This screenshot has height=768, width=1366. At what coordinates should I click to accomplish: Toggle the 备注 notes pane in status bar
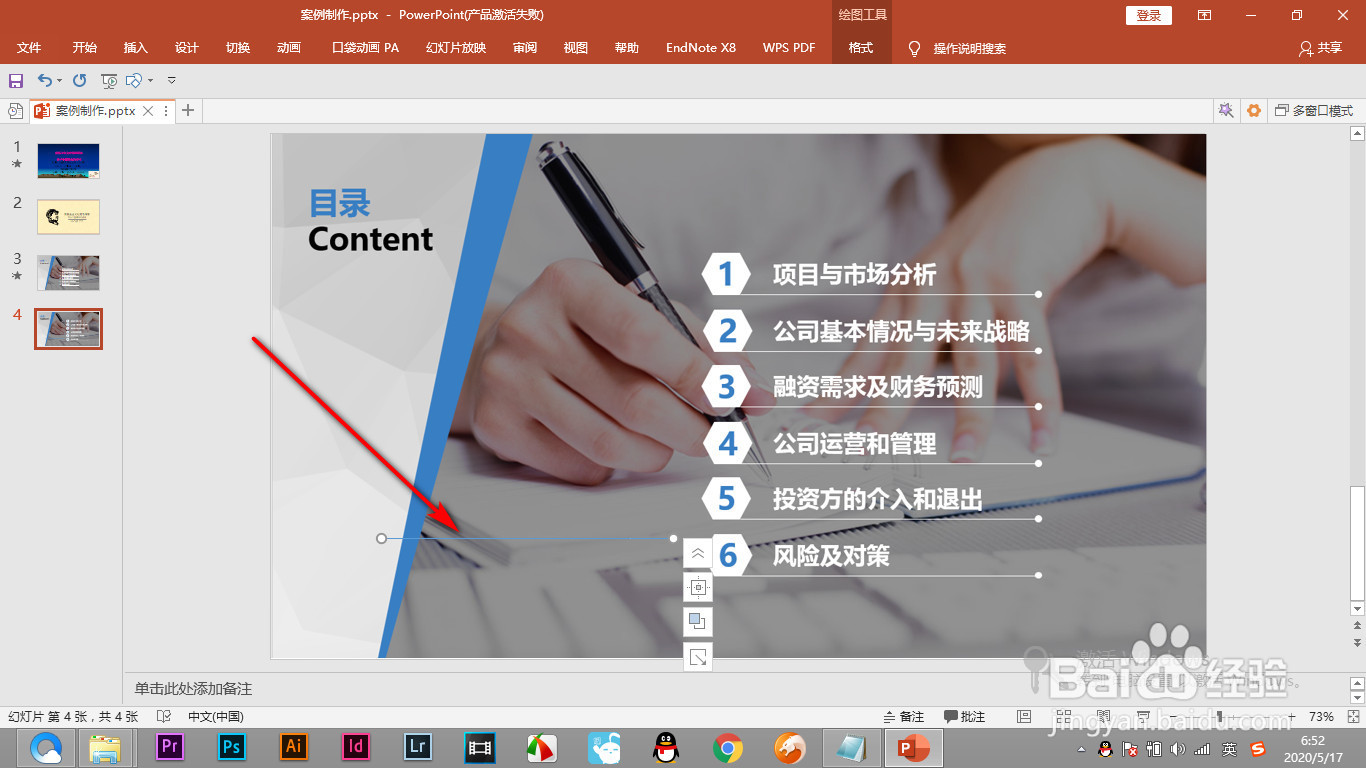tap(904, 717)
